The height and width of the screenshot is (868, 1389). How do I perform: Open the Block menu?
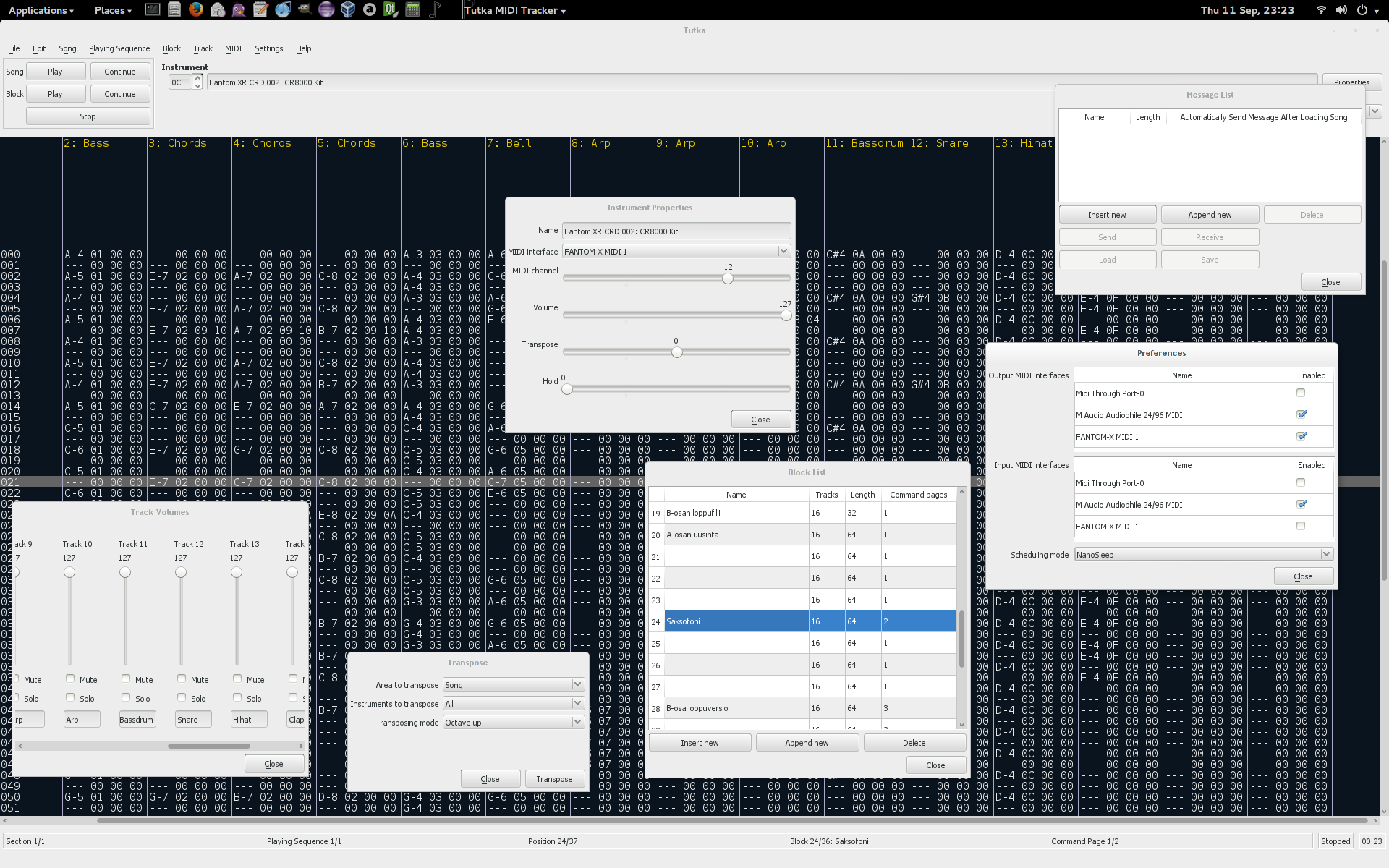(x=171, y=48)
